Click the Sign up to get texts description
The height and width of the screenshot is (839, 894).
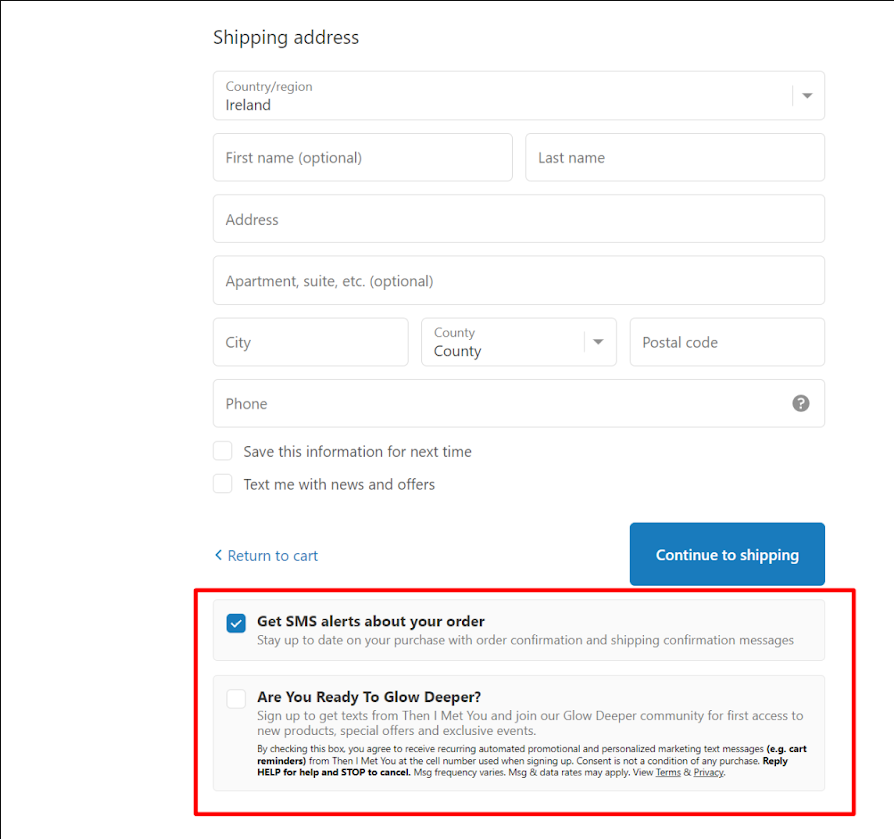[x=530, y=723]
